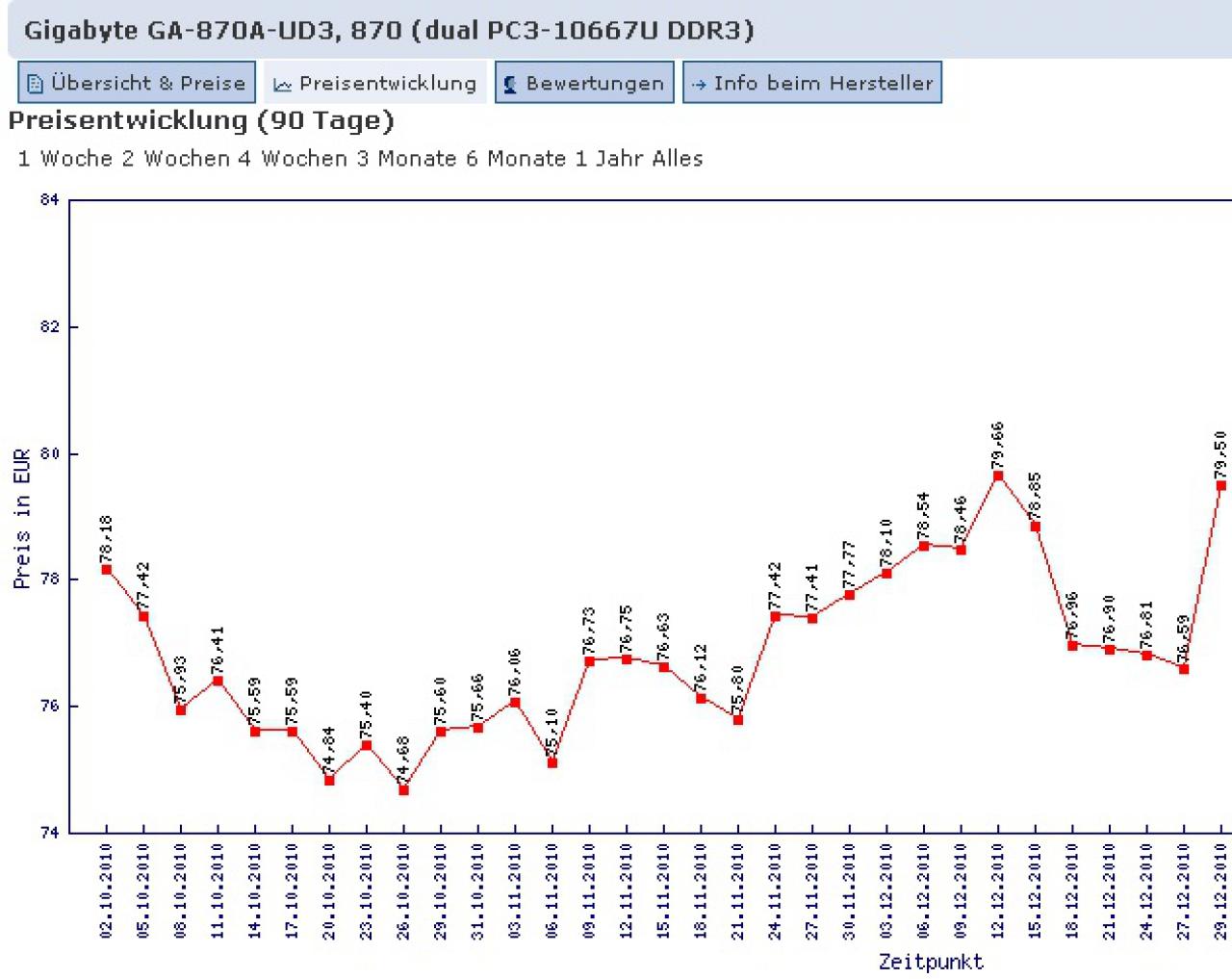Image resolution: width=1232 pixels, height=979 pixels.
Task: Click the 76,73 data point
Action: (x=589, y=661)
